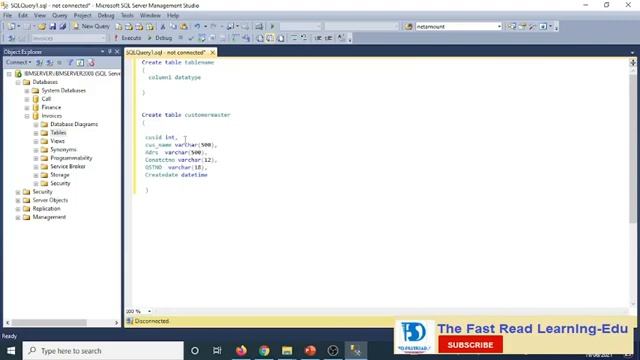The height and width of the screenshot is (360, 640).
Task: Expand System Databases node
Action: pyautogui.click(x=27, y=91)
